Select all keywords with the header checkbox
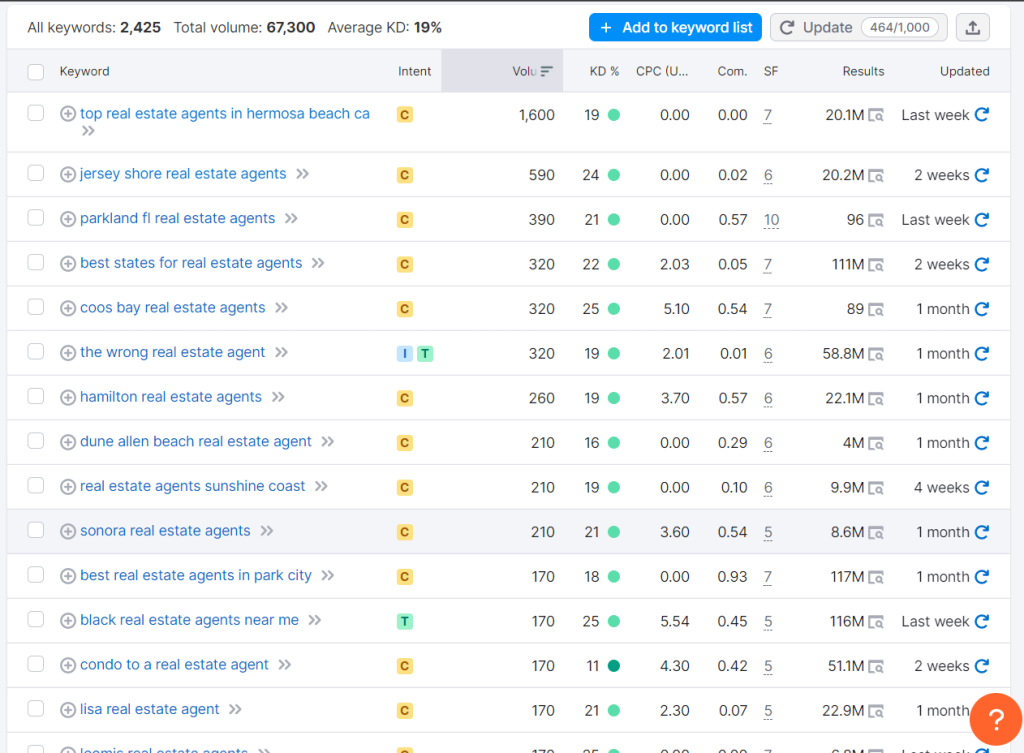 [36, 71]
